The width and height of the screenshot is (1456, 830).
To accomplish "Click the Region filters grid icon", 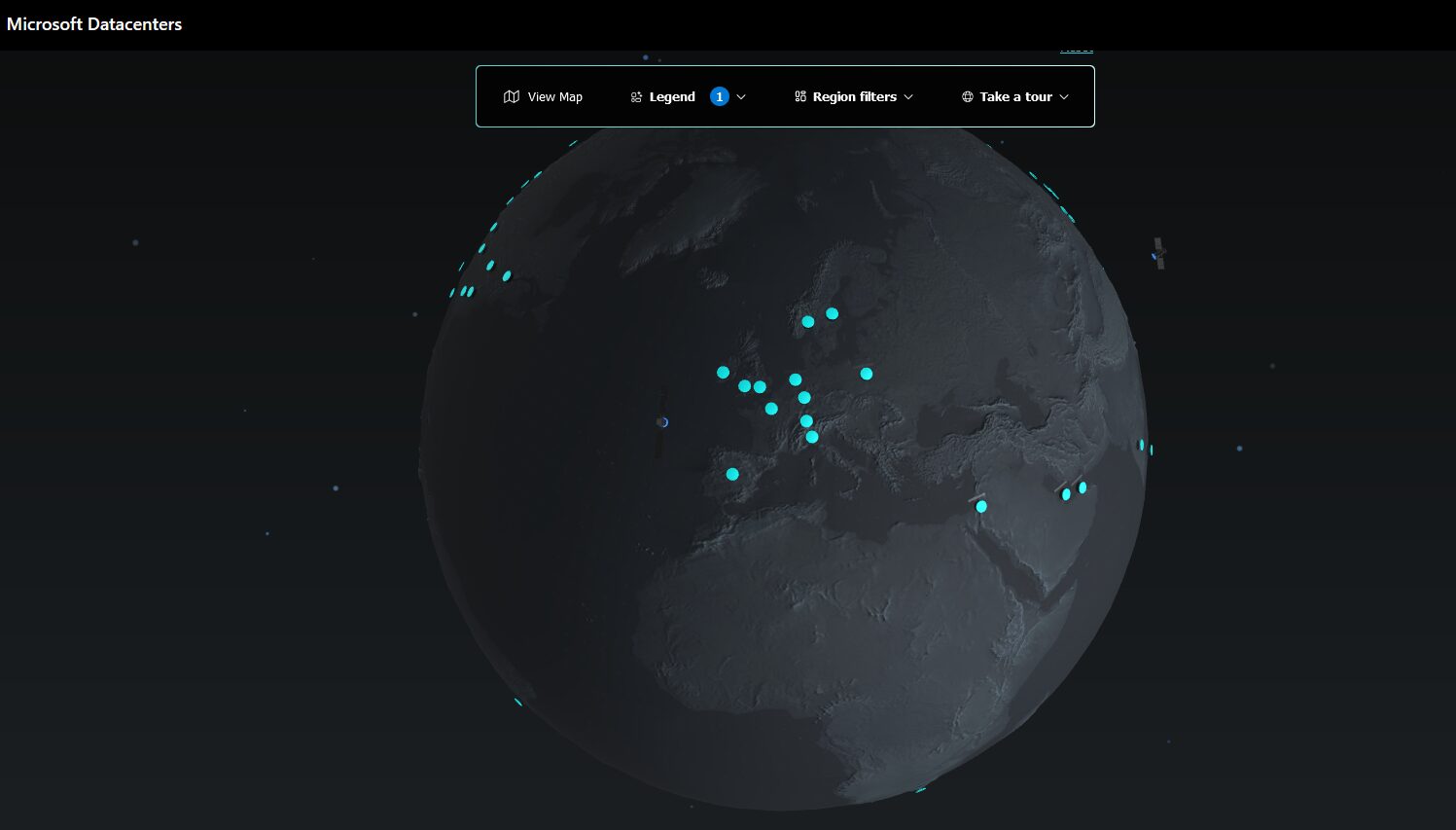I will tap(800, 96).
